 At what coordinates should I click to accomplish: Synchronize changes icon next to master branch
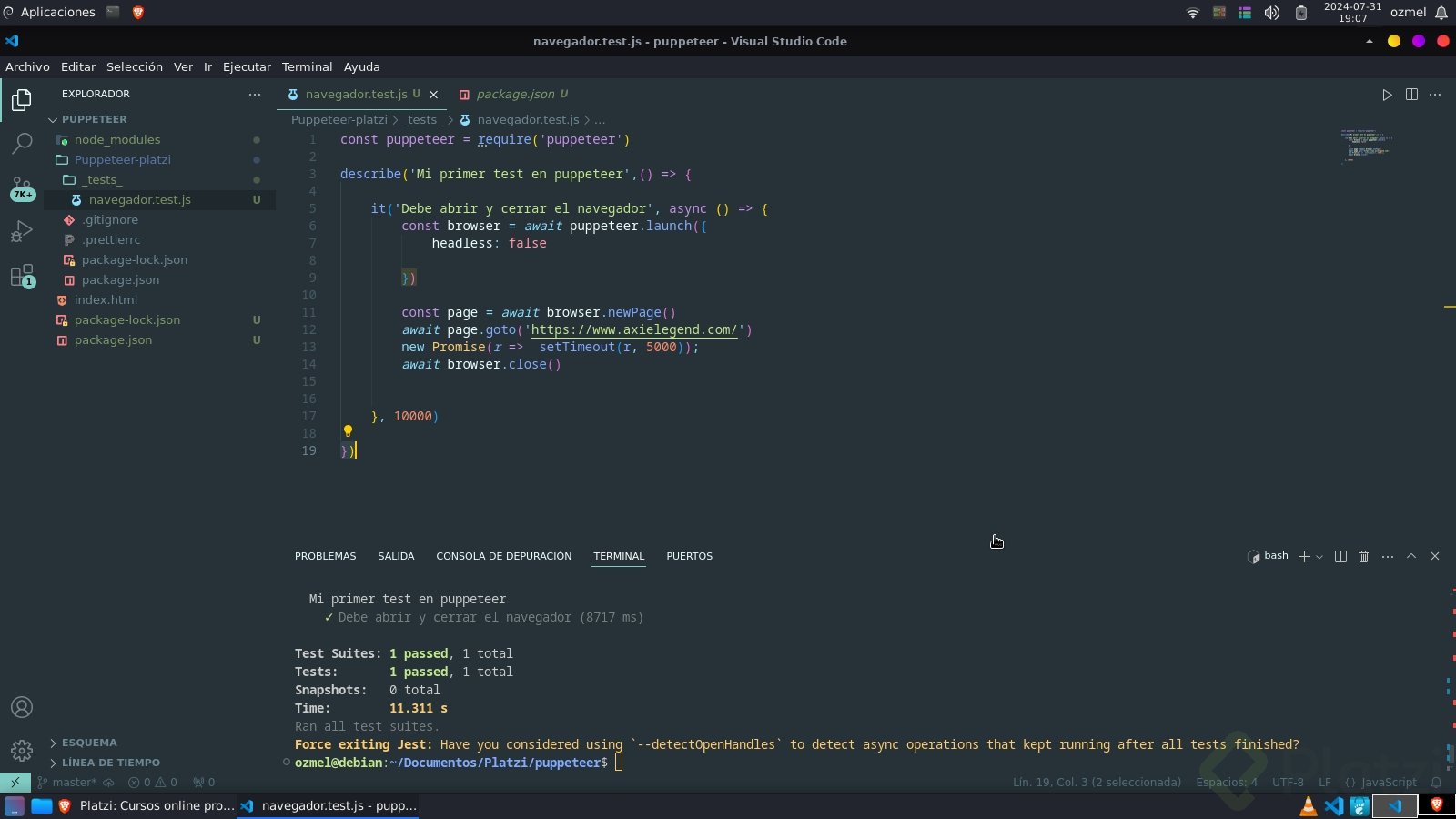pyautogui.click(x=108, y=783)
